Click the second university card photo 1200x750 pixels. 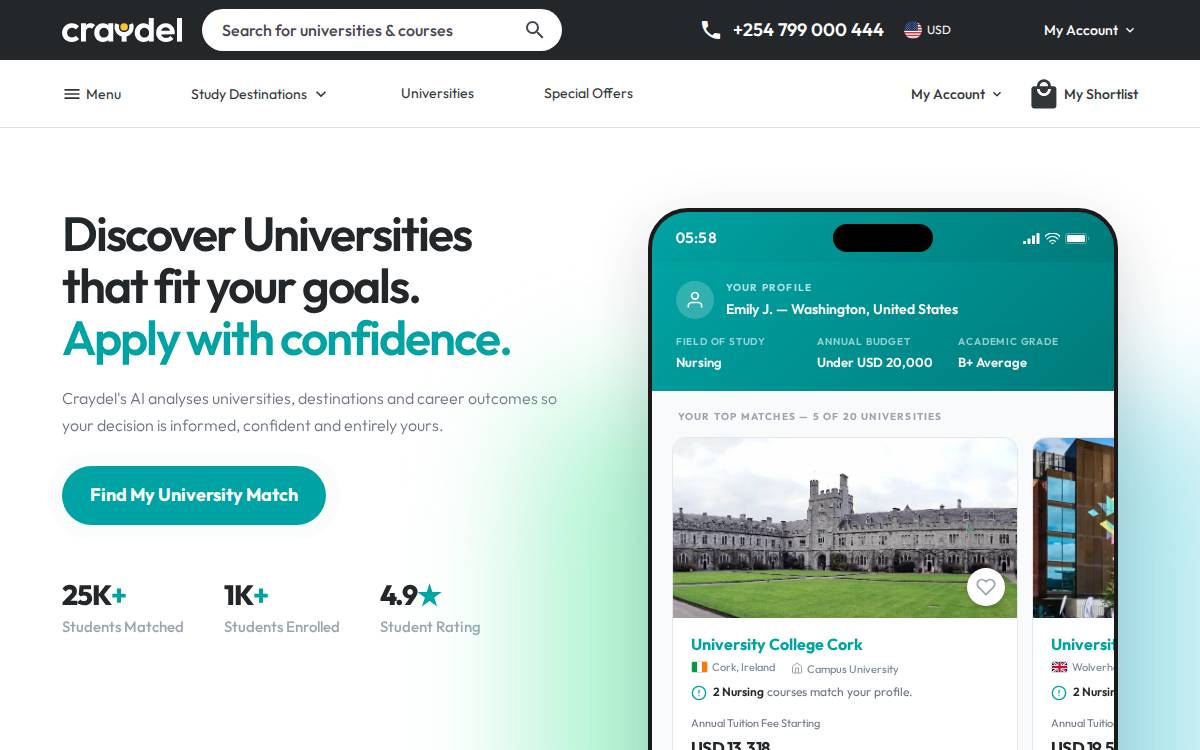click(x=1073, y=528)
